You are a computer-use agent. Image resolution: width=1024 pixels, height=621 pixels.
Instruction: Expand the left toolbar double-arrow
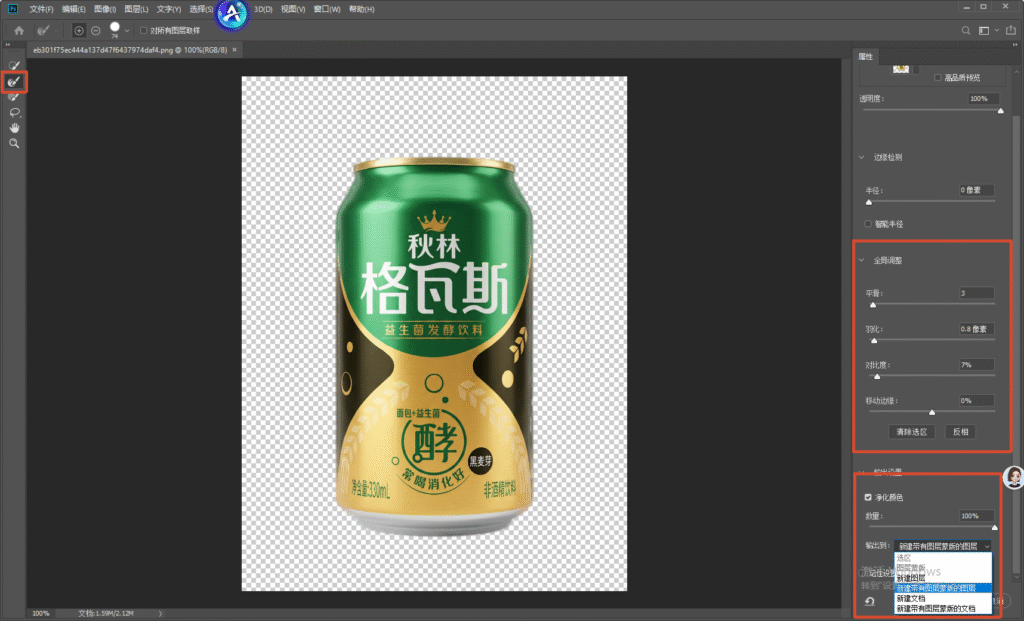(x=8, y=44)
